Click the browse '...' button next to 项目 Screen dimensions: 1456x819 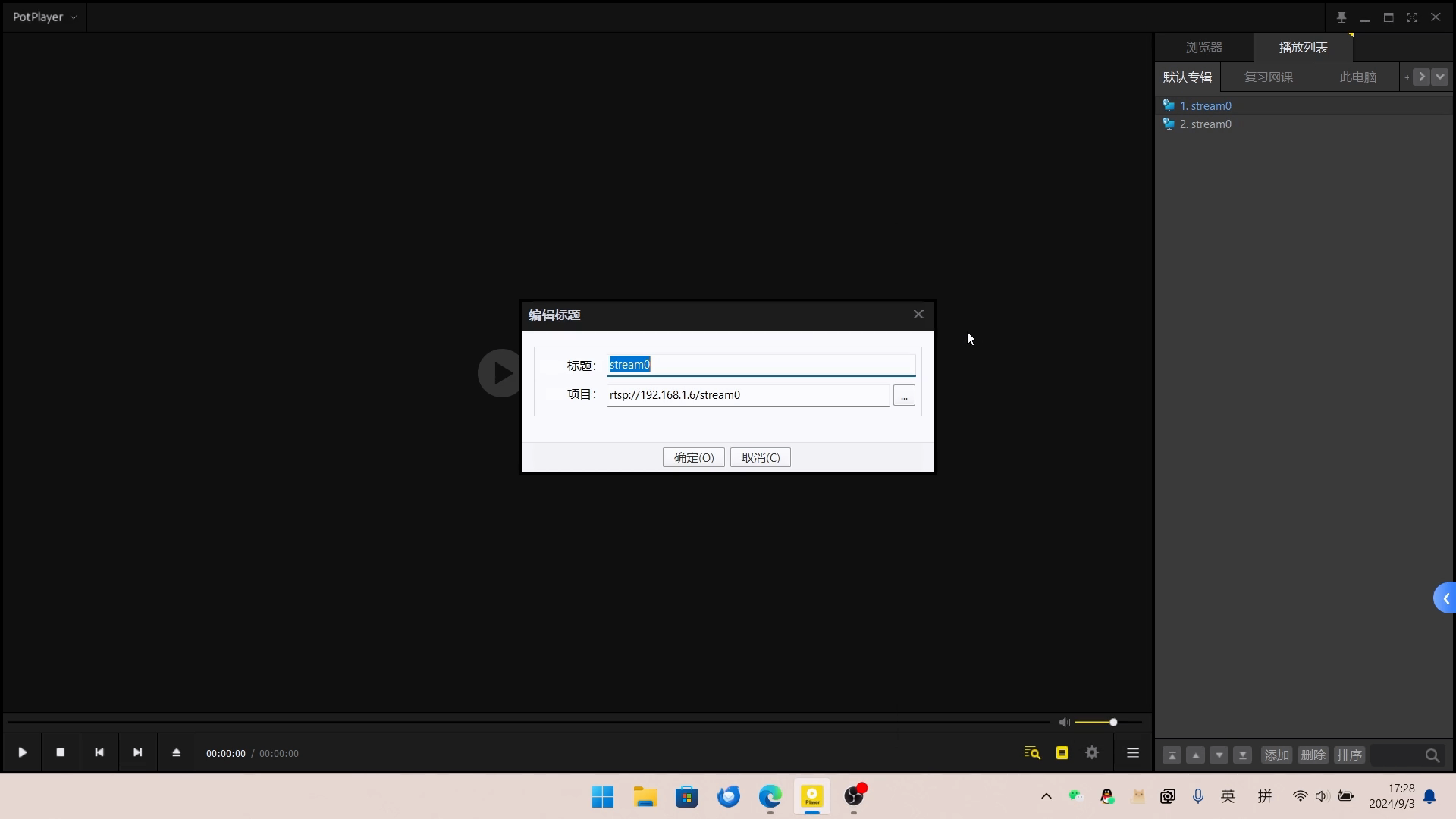(x=904, y=396)
